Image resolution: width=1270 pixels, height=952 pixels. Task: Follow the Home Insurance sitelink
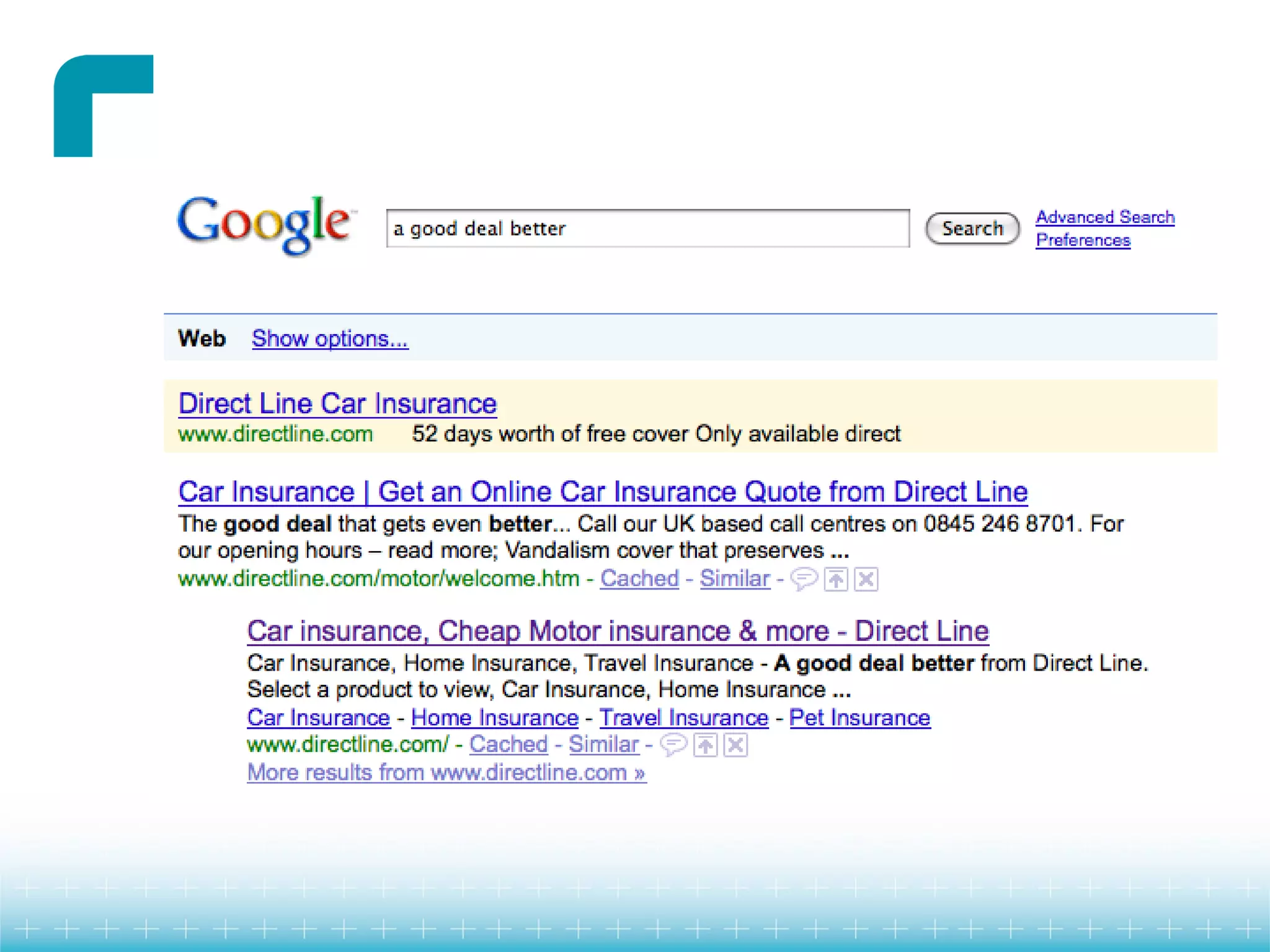point(494,718)
